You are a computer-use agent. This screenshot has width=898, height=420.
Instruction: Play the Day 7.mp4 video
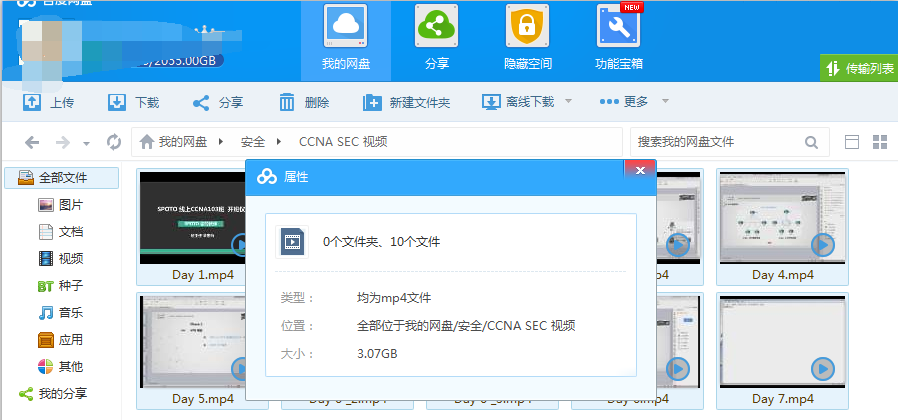pos(823,369)
